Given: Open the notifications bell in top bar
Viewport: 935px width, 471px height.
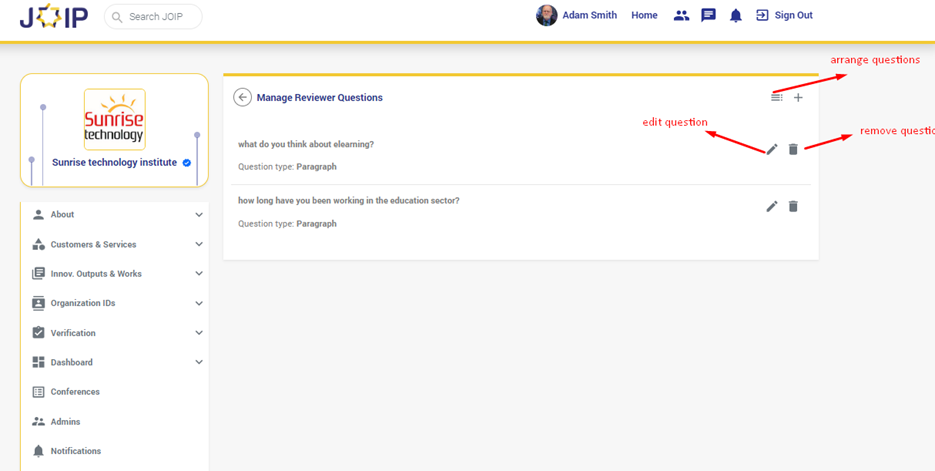Looking at the screenshot, I should tap(735, 16).
